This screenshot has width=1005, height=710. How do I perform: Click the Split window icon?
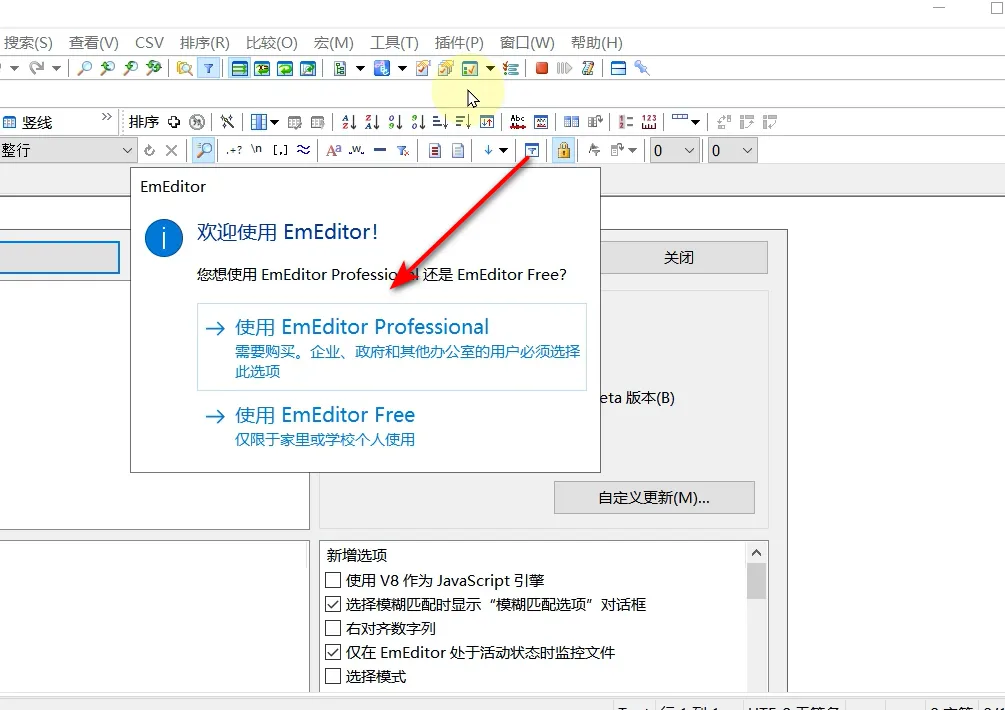pyautogui.click(x=619, y=68)
